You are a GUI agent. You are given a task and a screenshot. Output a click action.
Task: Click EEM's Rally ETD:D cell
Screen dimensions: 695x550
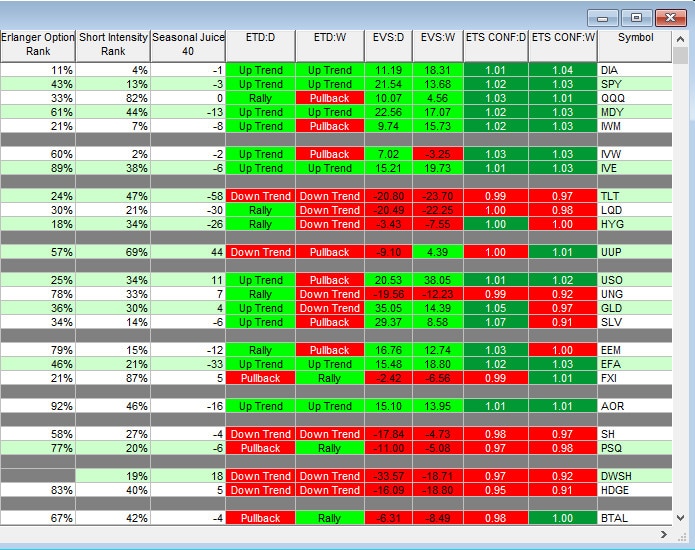[x=260, y=350]
